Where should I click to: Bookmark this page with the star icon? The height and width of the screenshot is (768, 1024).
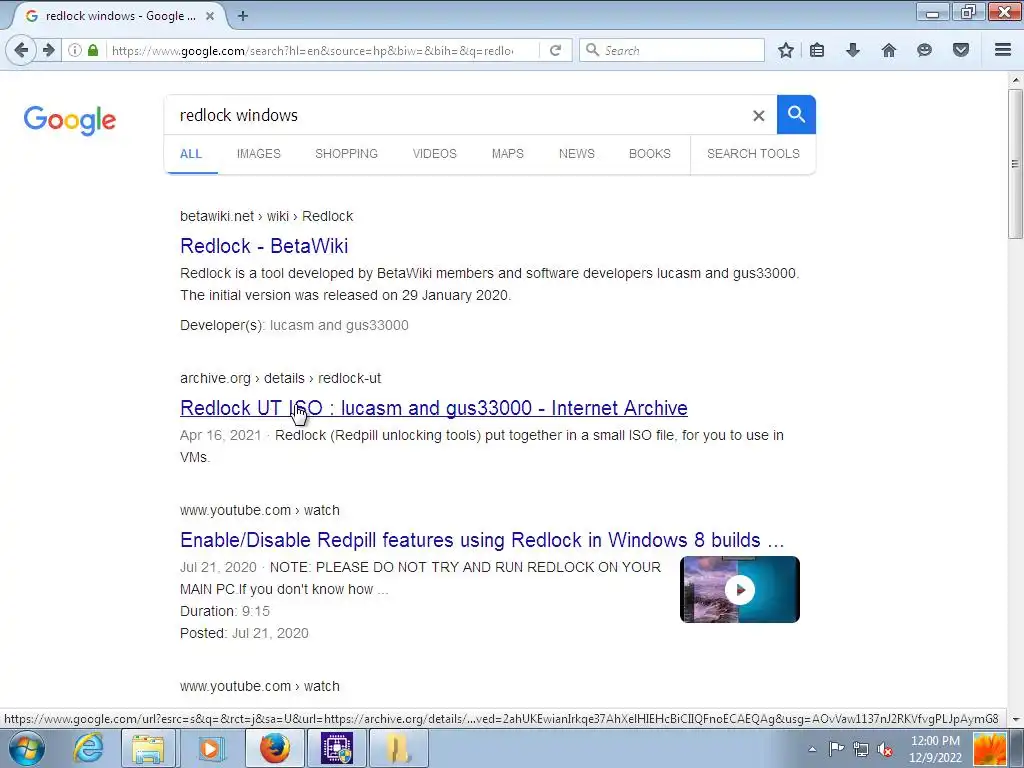coord(786,50)
